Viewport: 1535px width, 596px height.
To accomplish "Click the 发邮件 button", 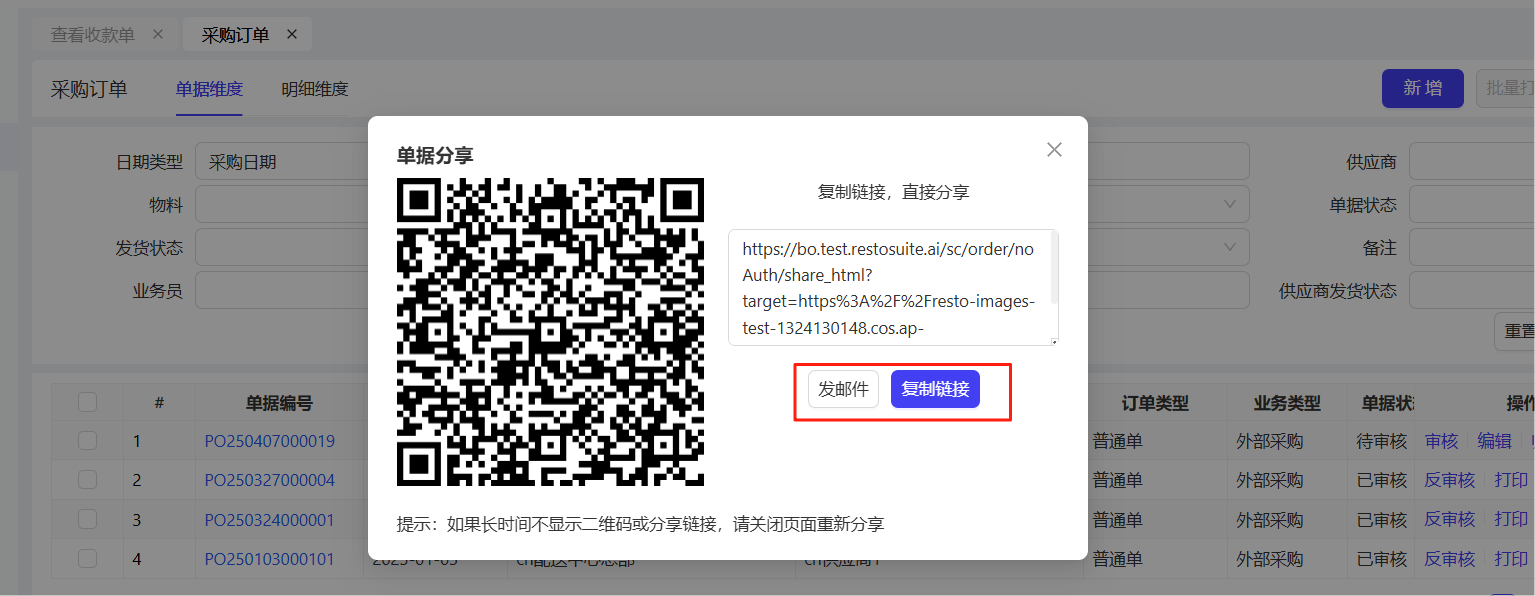I will 843,390.
